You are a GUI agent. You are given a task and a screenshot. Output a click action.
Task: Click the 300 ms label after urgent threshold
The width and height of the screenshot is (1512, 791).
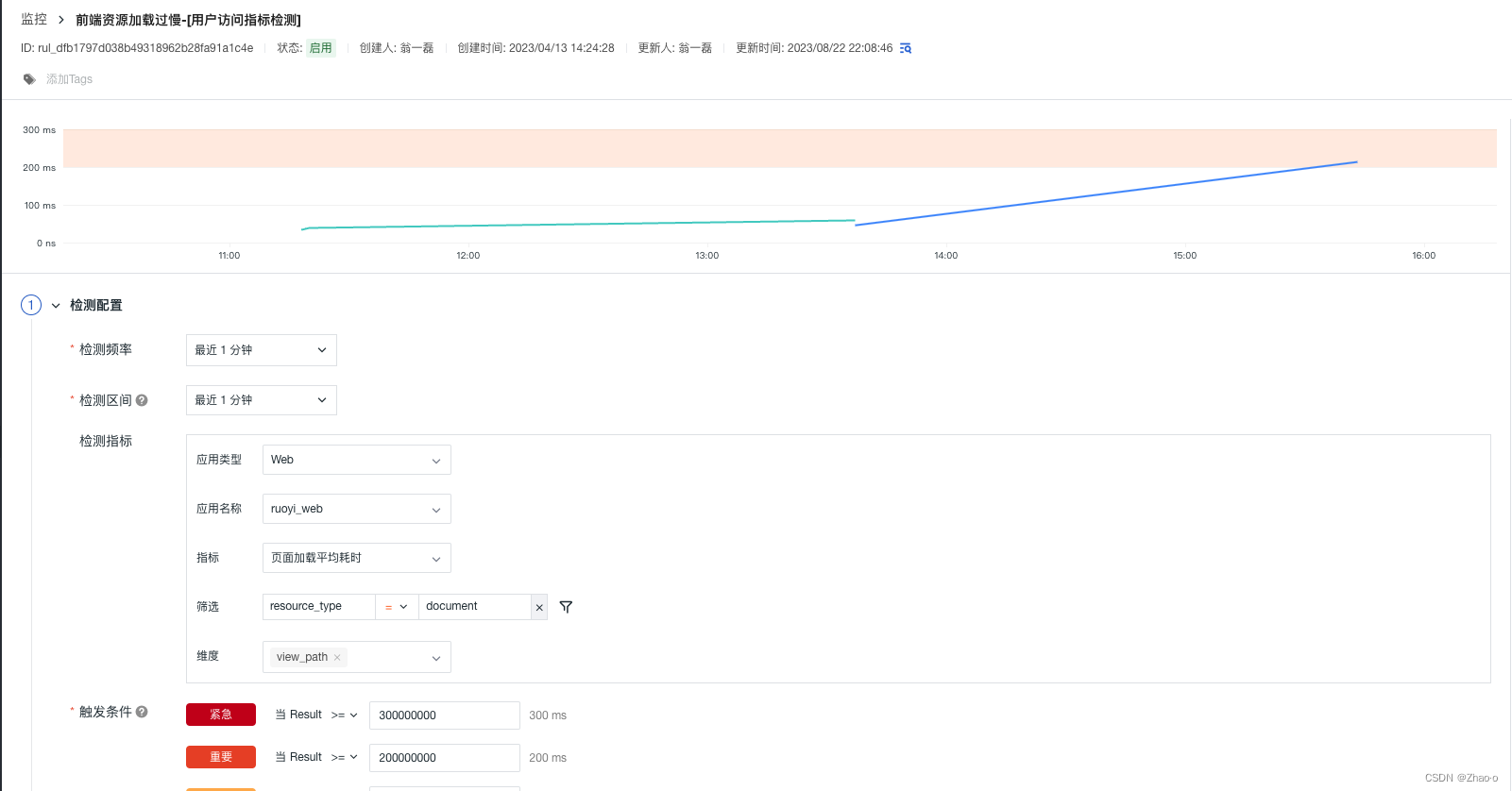548,715
